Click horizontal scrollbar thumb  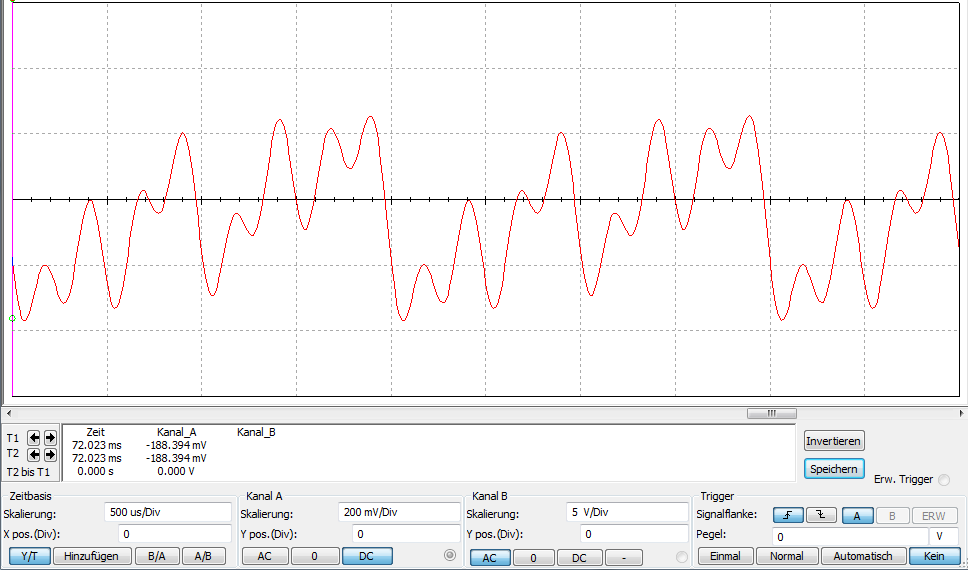click(772, 413)
